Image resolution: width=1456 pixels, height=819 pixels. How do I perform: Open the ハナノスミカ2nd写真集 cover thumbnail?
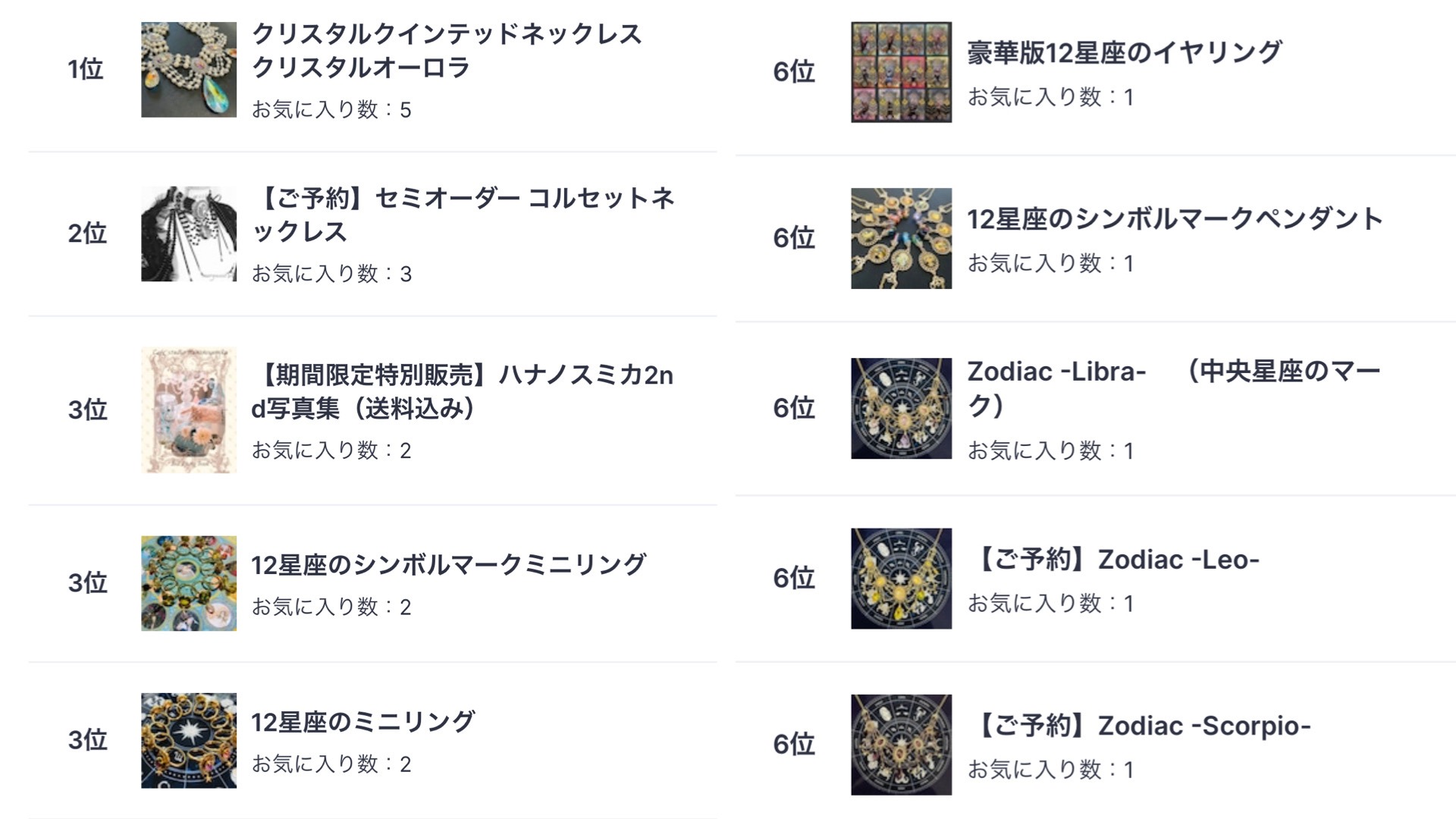(x=188, y=410)
